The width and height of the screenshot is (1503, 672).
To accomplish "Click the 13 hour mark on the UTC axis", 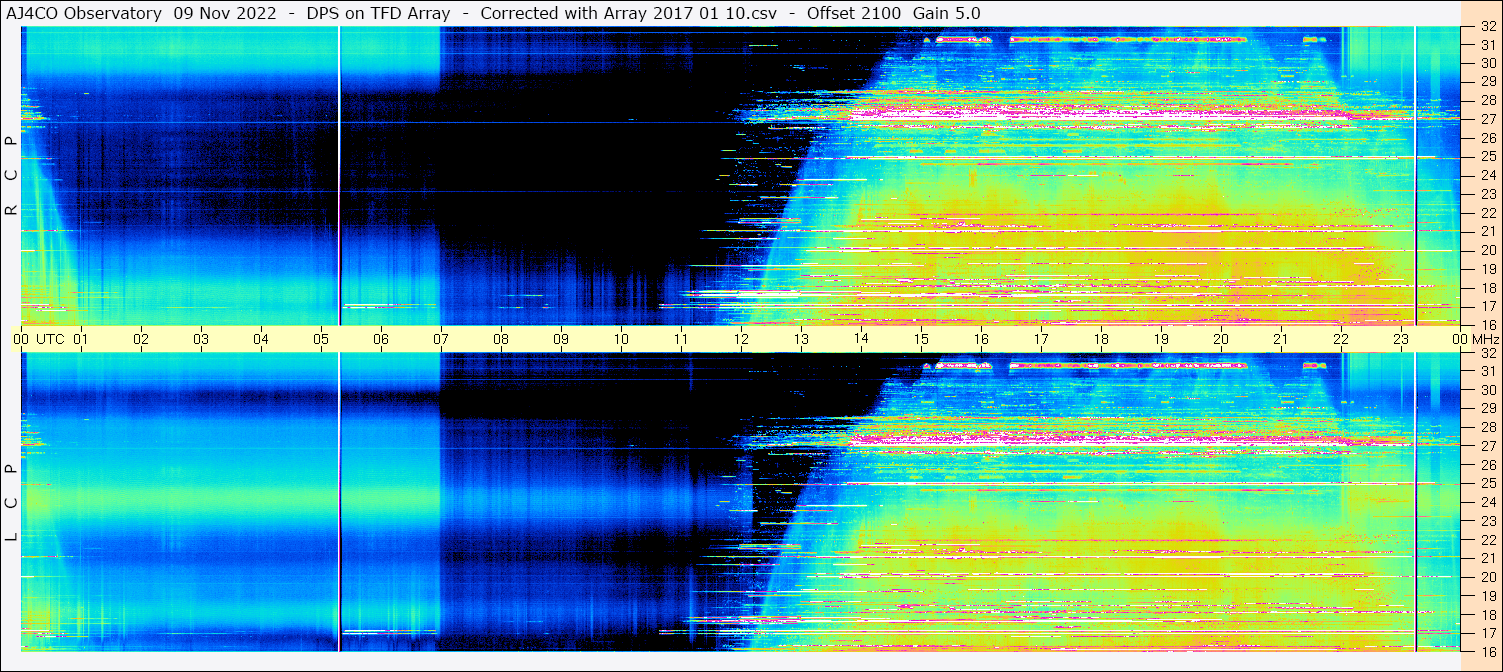I will pos(801,339).
